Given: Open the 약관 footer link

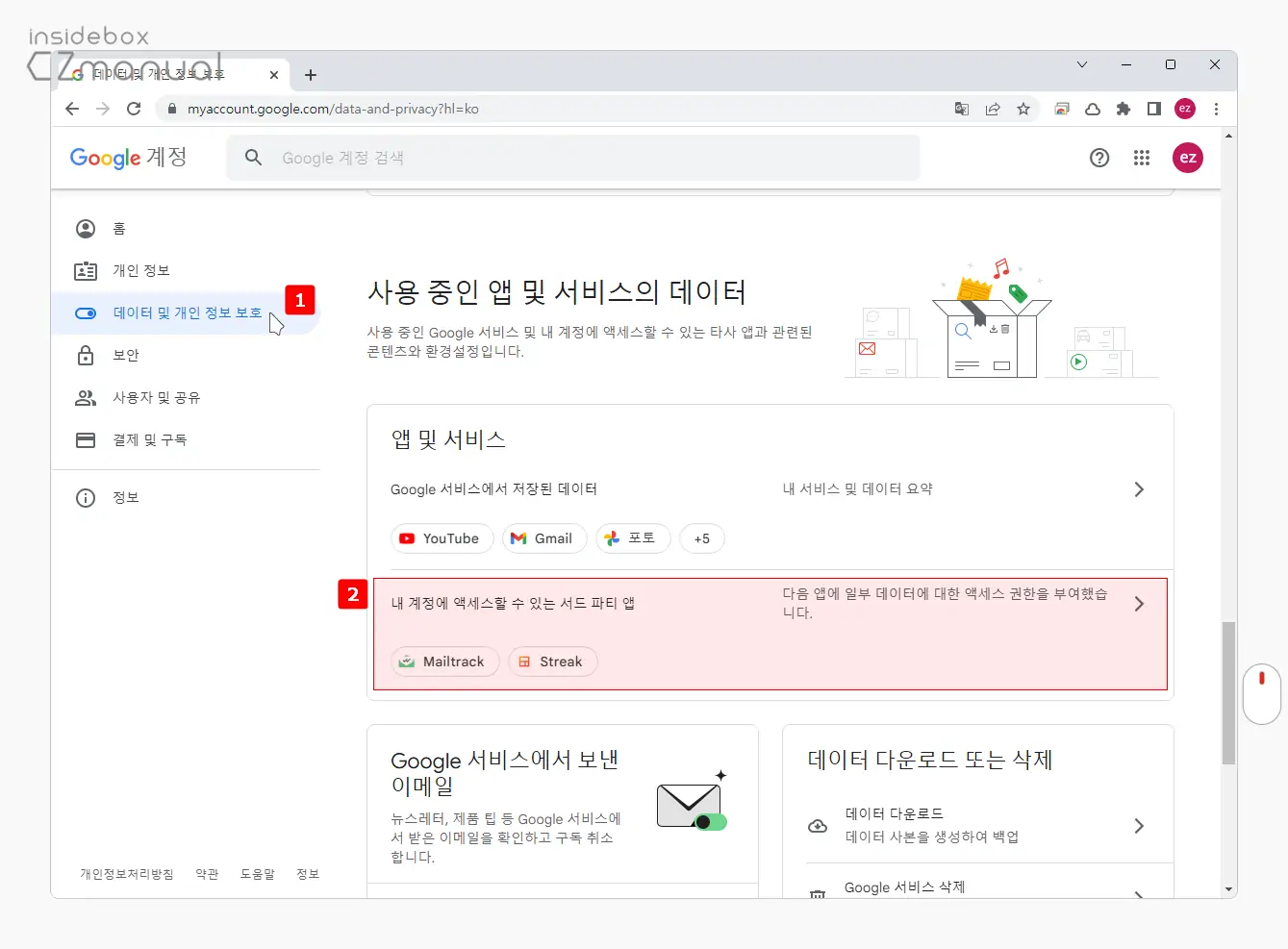Looking at the screenshot, I should point(207,874).
